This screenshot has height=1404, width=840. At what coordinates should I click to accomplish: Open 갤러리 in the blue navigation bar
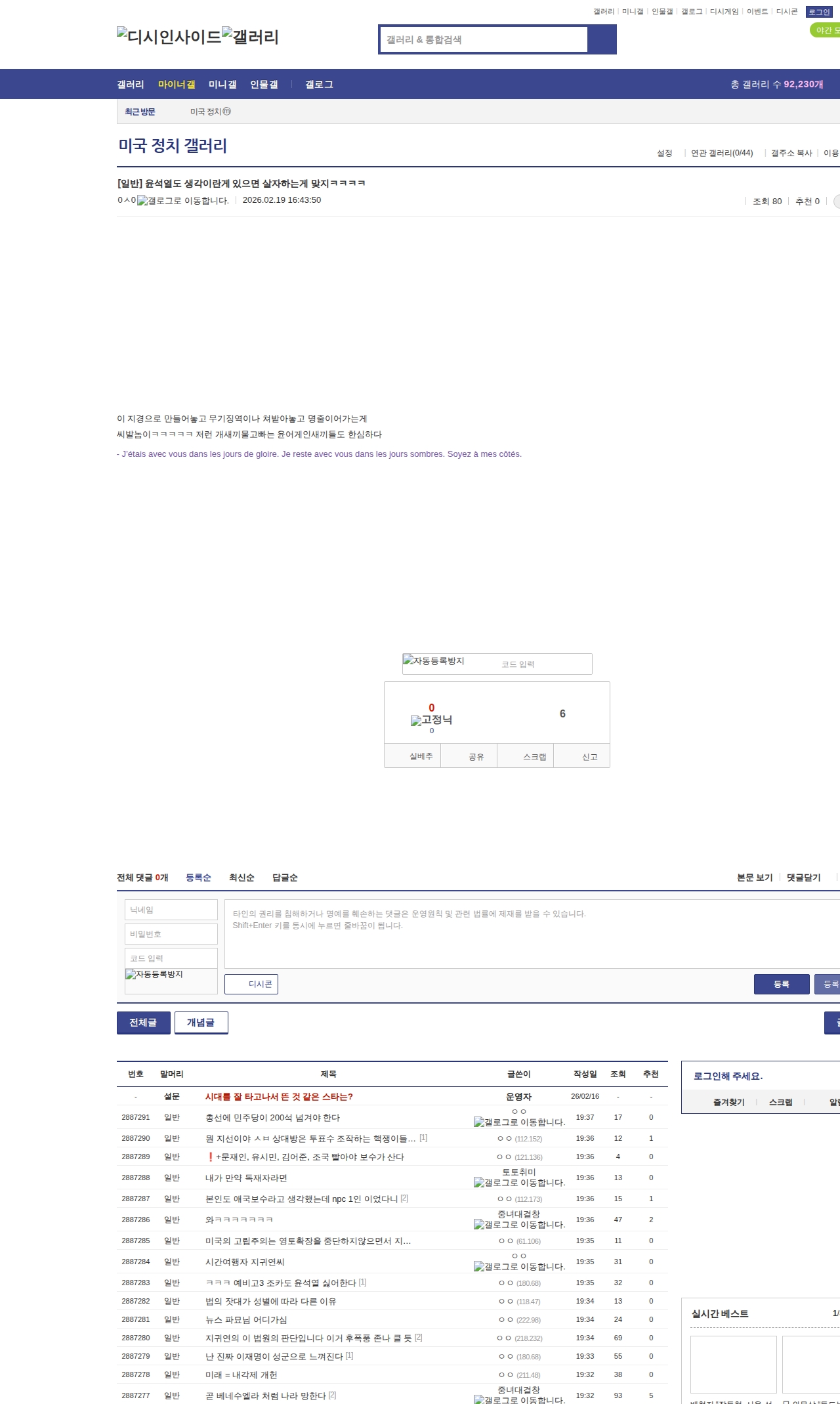coord(131,85)
